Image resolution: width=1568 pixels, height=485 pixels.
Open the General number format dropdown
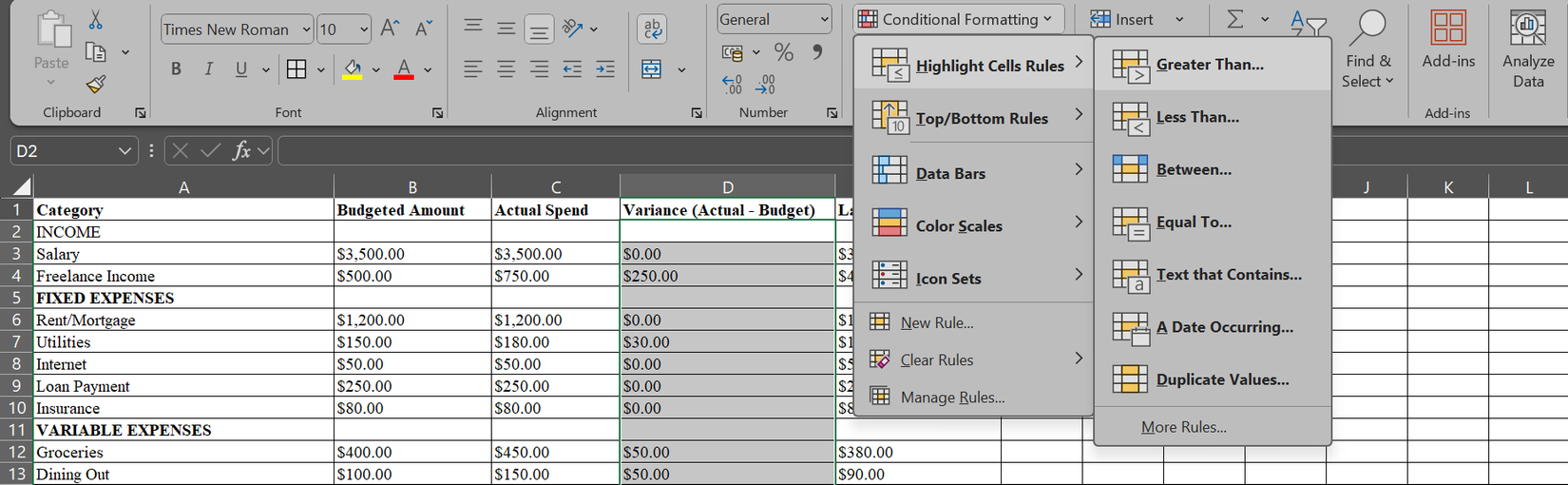point(824,19)
